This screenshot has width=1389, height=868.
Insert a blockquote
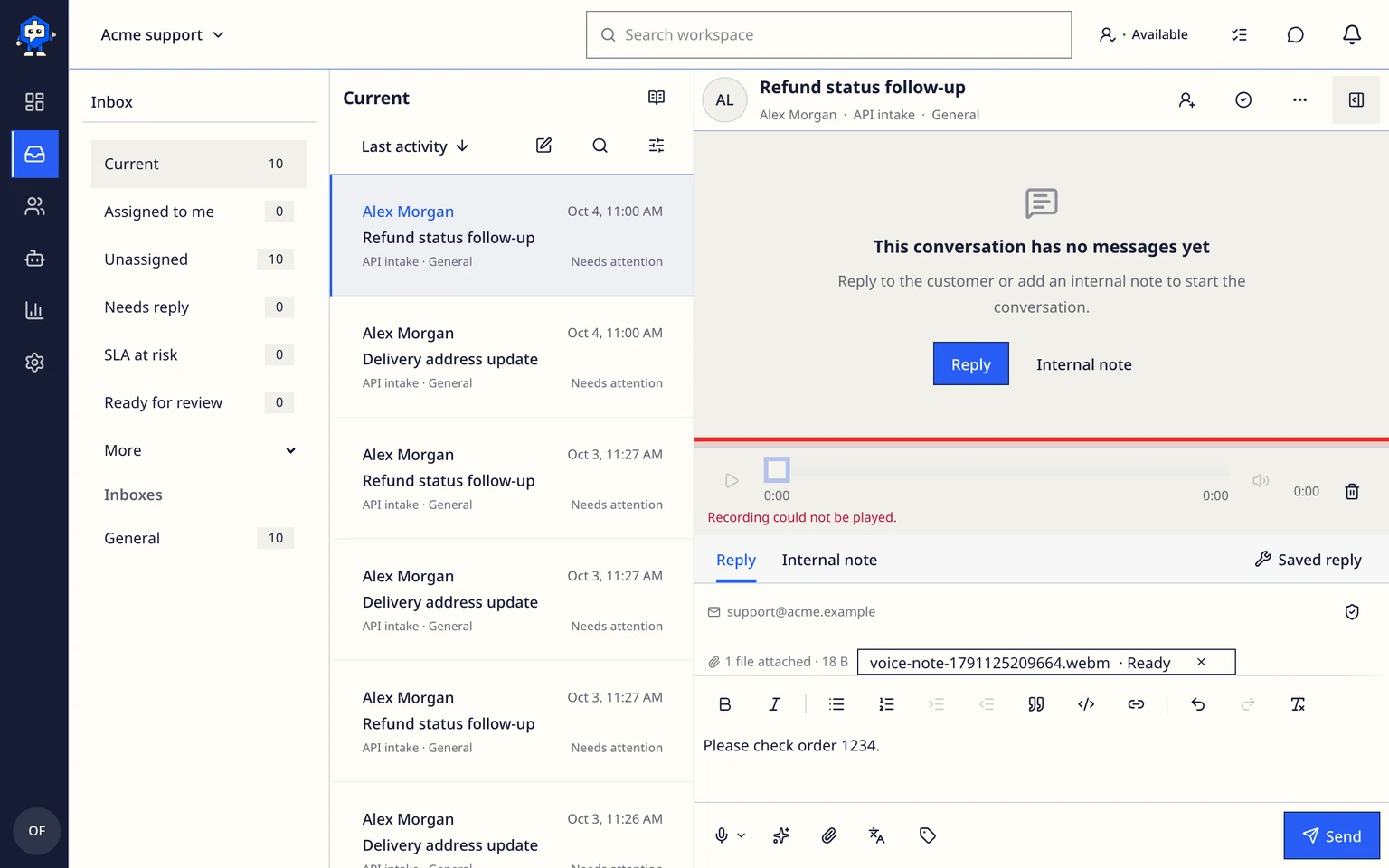(x=1036, y=704)
